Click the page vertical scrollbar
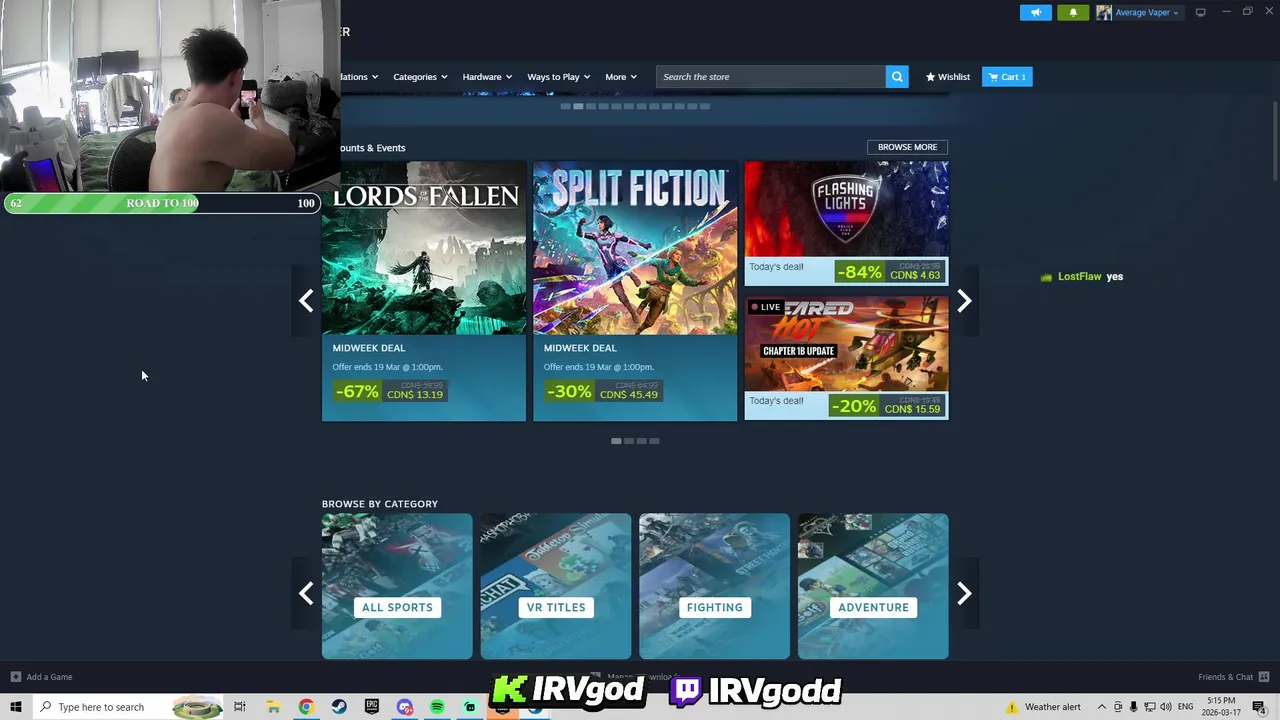Viewport: 1280px width, 720px height. click(x=1274, y=140)
